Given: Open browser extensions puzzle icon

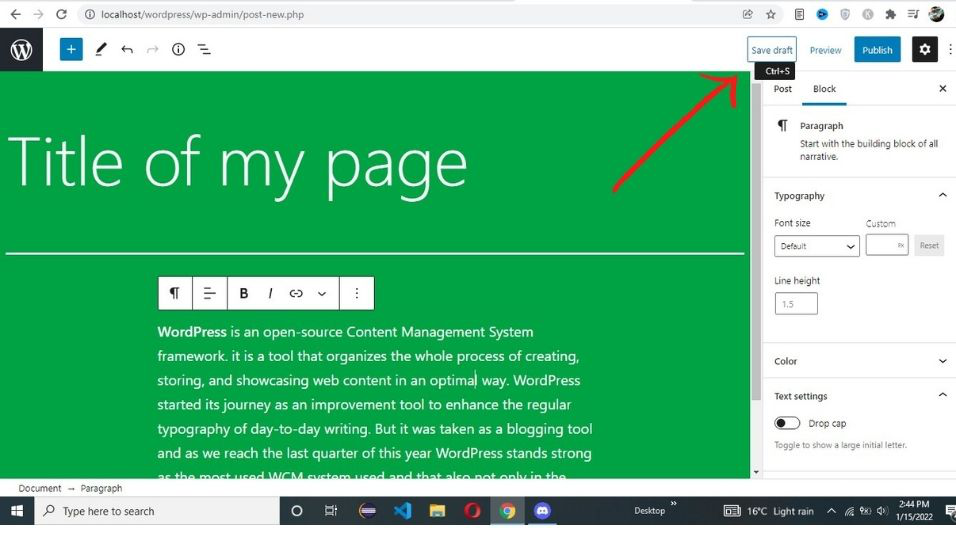Looking at the screenshot, I should [x=890, y=14].
